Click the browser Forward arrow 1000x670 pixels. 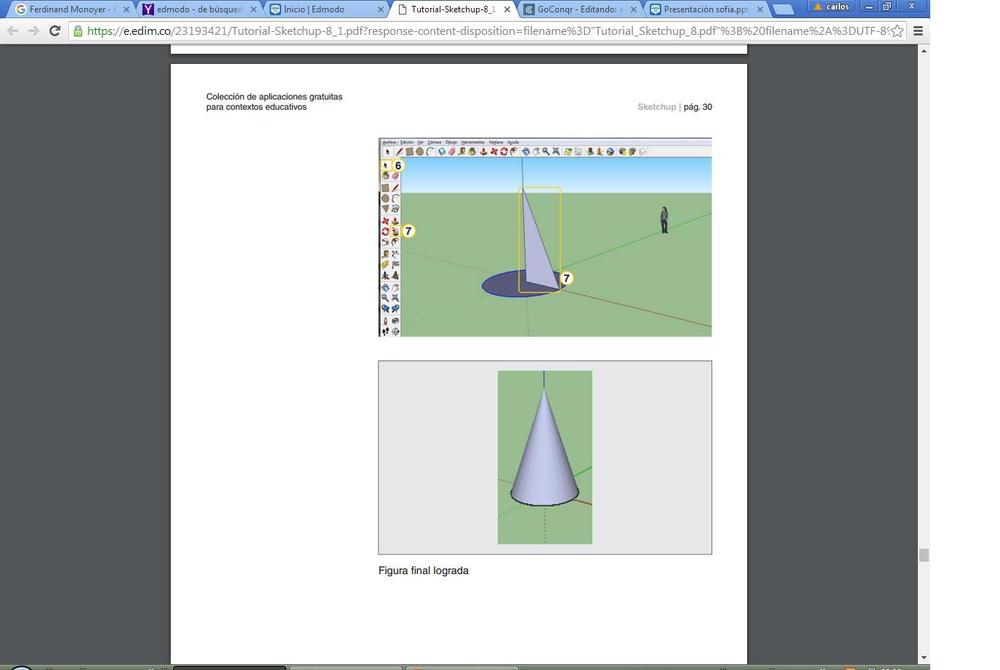coord(33,31)
